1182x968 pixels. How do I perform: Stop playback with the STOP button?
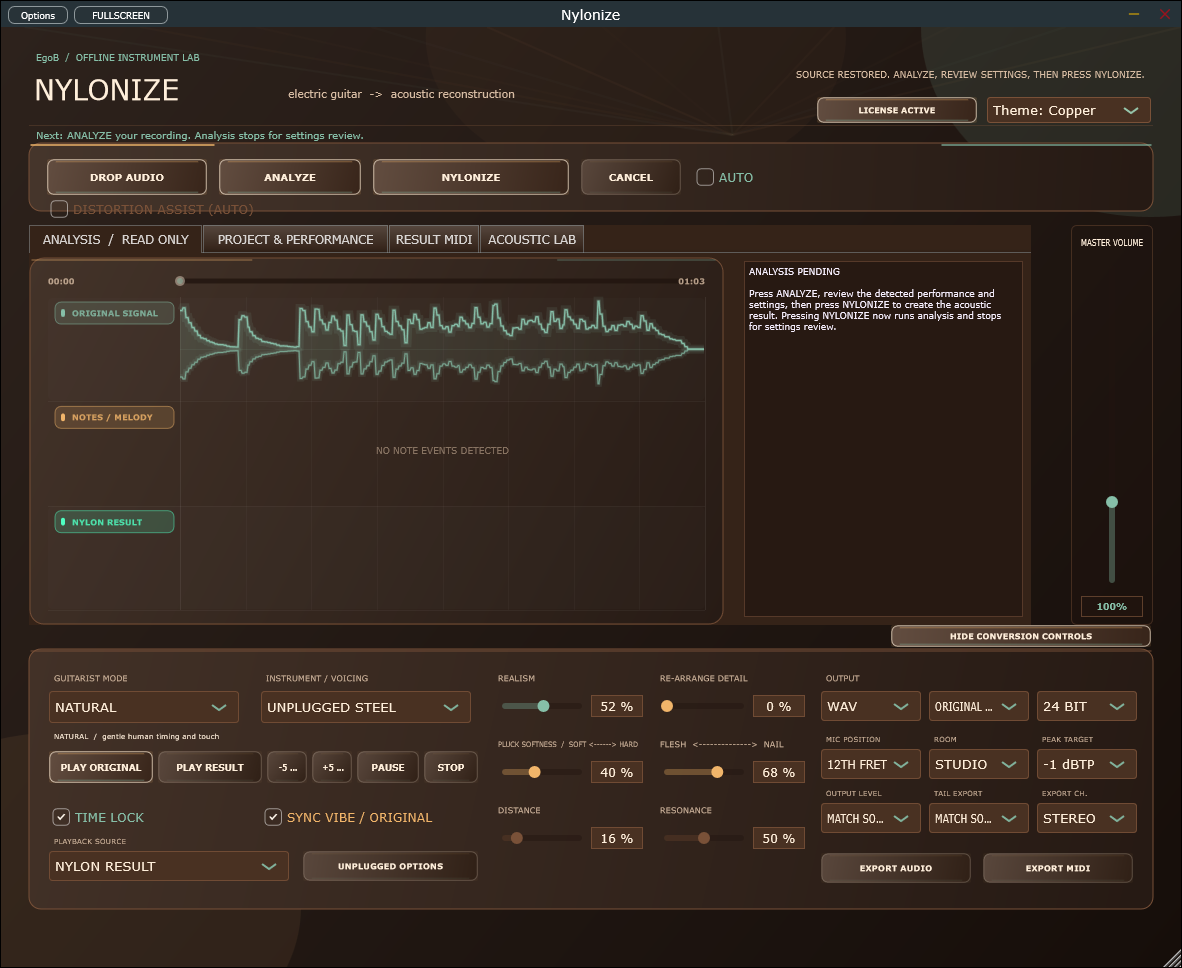click(x=451, y=767)
